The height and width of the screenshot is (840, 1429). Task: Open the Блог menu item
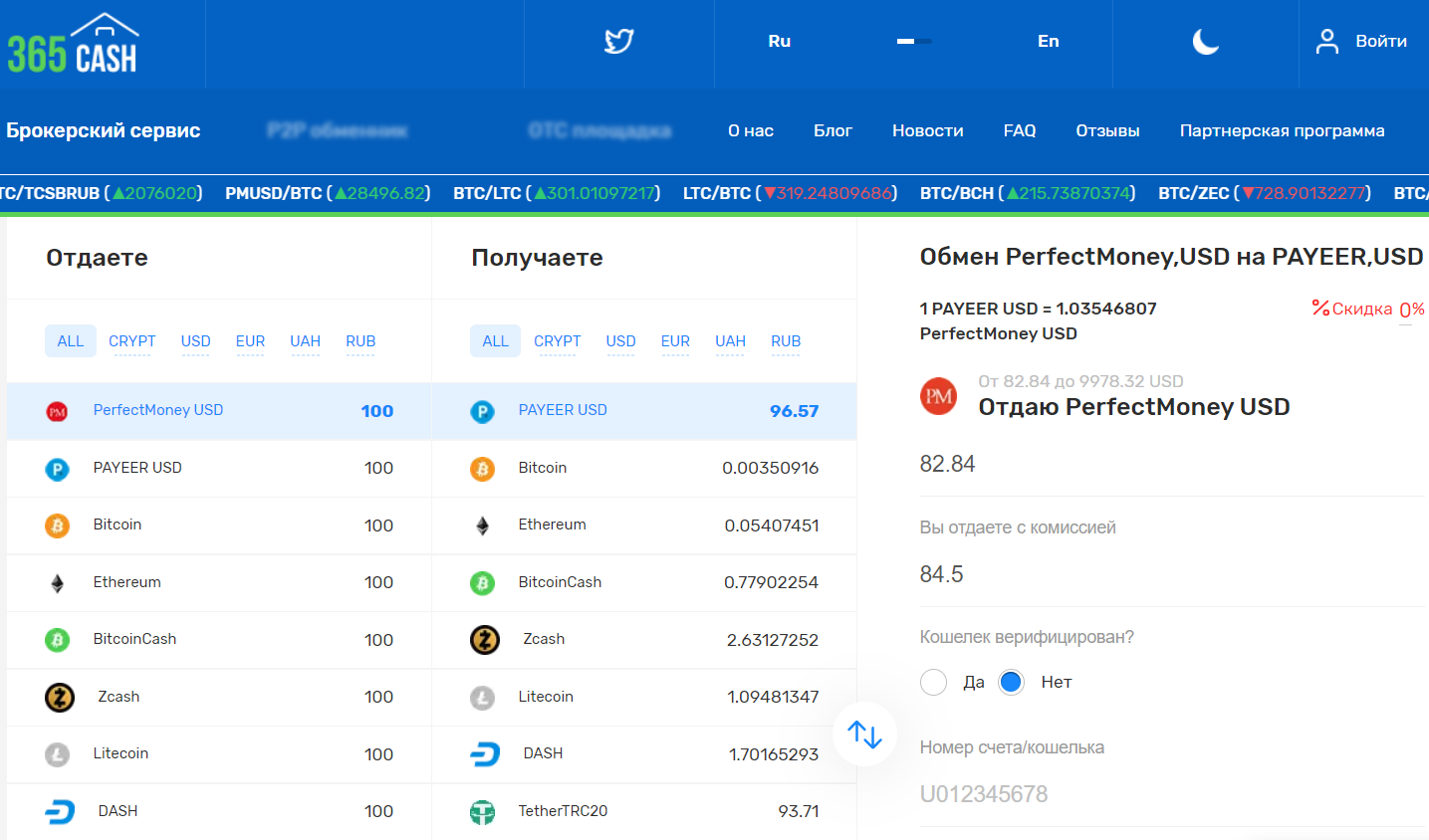833,130
